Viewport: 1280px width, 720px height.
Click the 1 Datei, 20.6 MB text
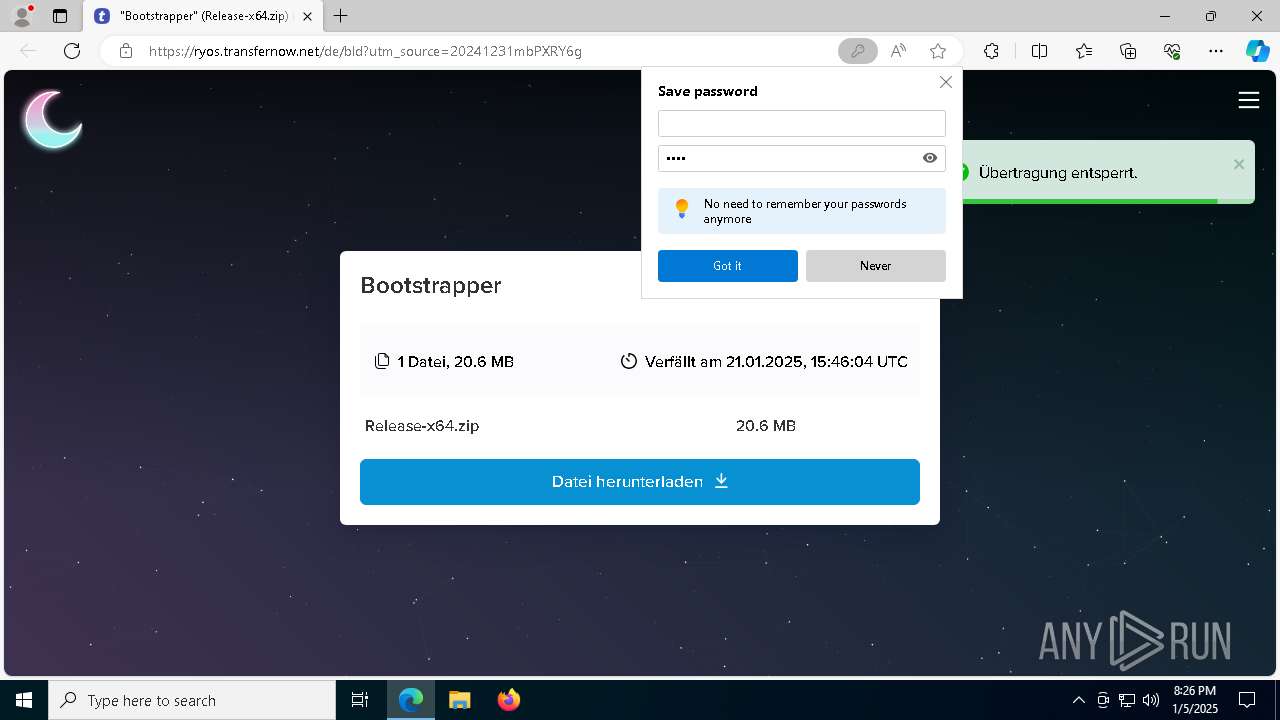(x=455, y=362)
